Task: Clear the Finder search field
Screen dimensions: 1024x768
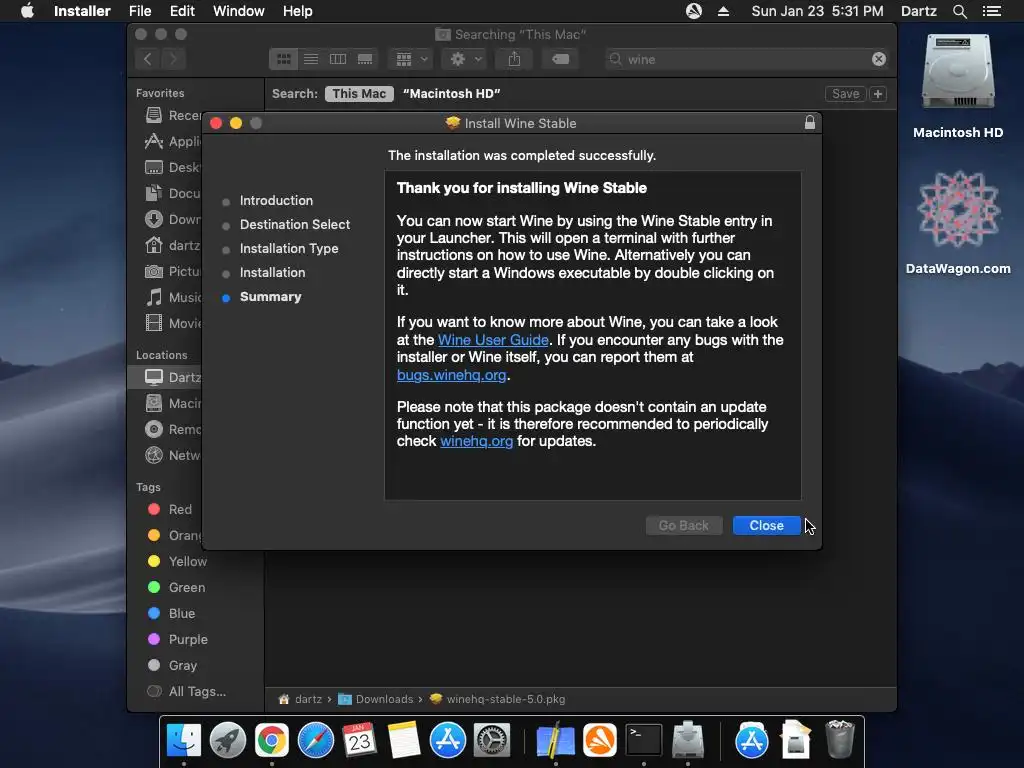Action: coord(878,59)
